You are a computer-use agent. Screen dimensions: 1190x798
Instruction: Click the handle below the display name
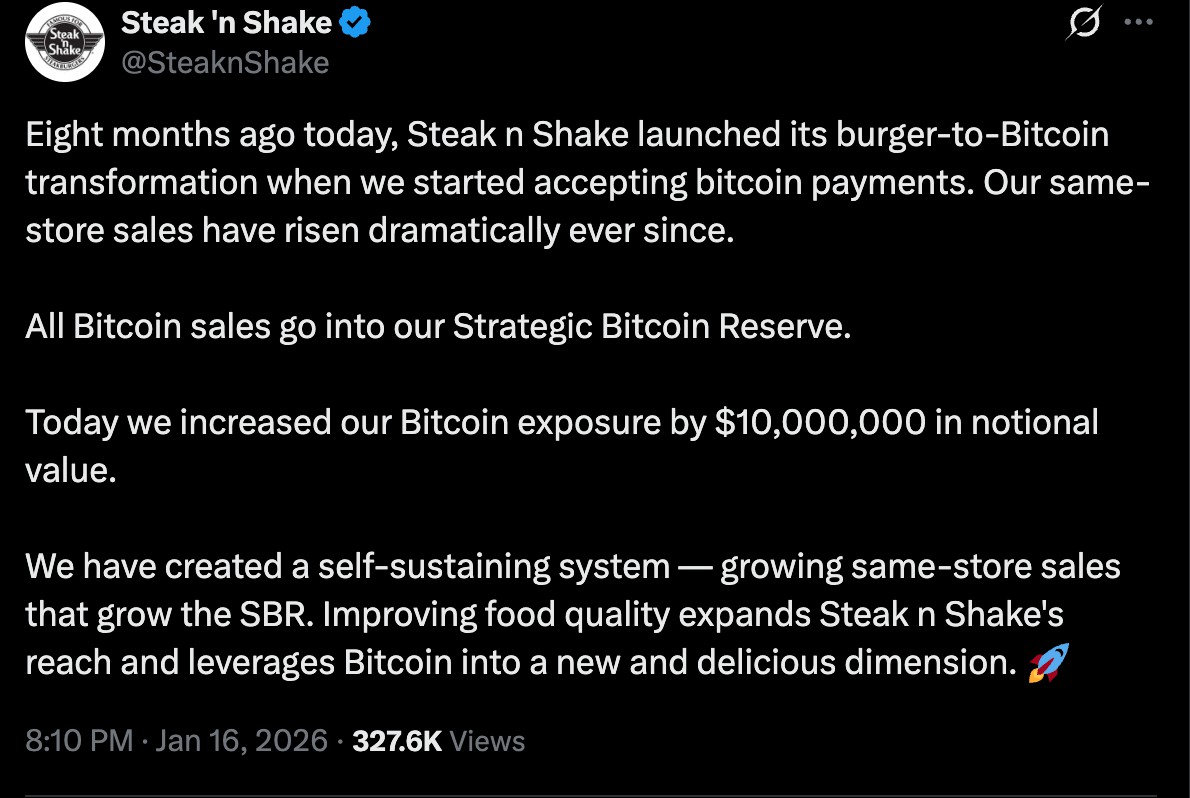pyautogui.click(x=225, y=62)
